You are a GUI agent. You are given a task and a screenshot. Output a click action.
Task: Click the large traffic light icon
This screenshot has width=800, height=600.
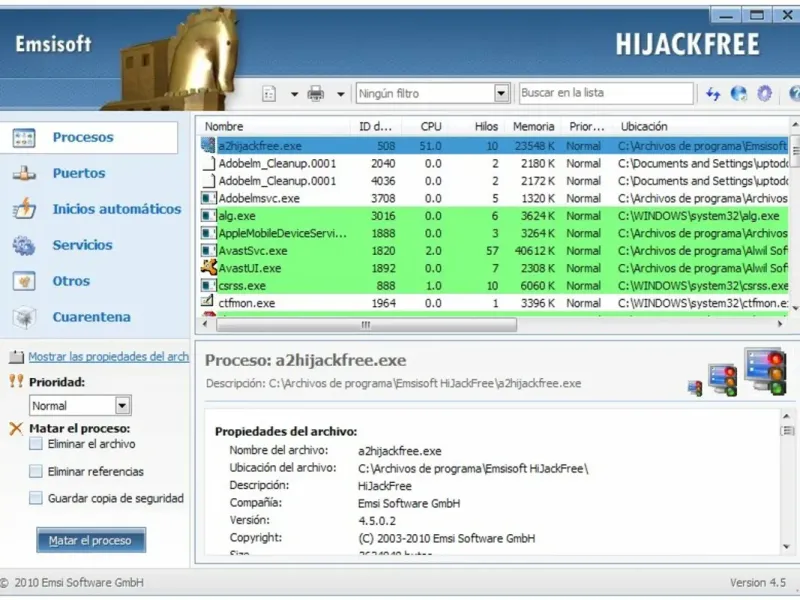click(x=765, y=371)
